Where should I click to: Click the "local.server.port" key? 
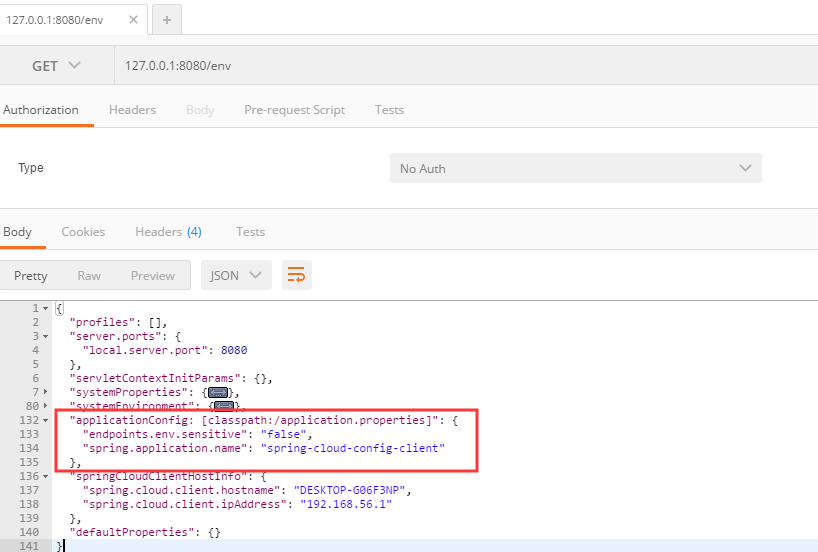(146, 350)
